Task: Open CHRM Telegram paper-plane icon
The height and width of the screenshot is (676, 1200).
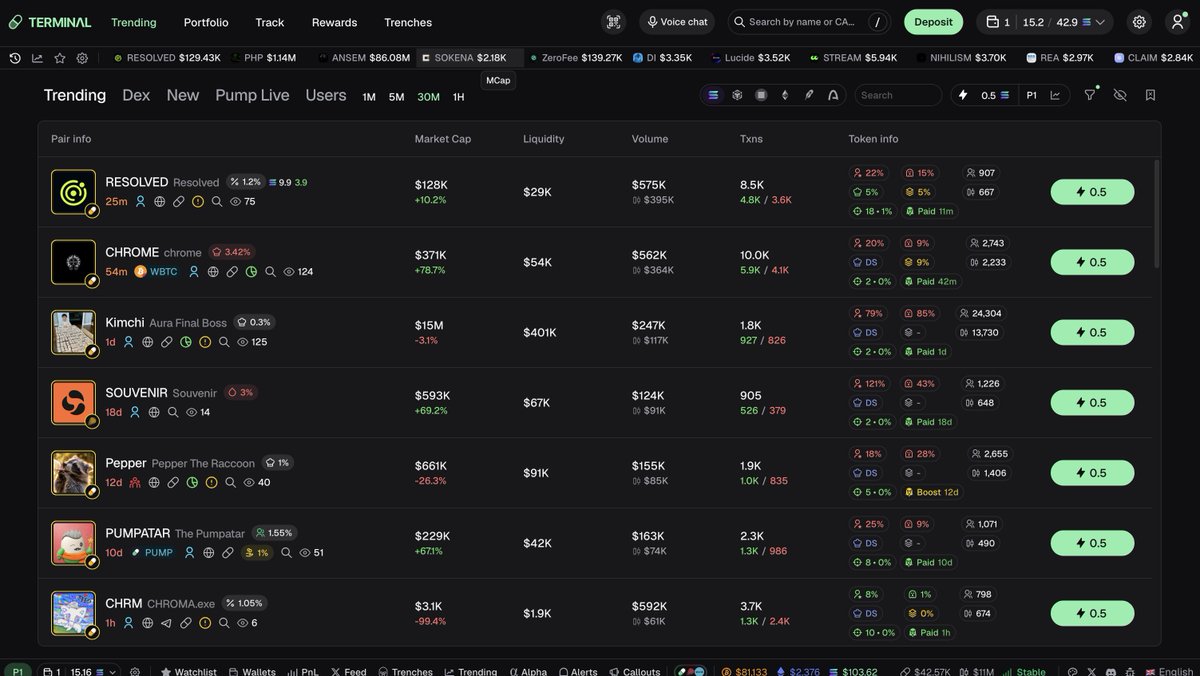Action: pos(166,623)
